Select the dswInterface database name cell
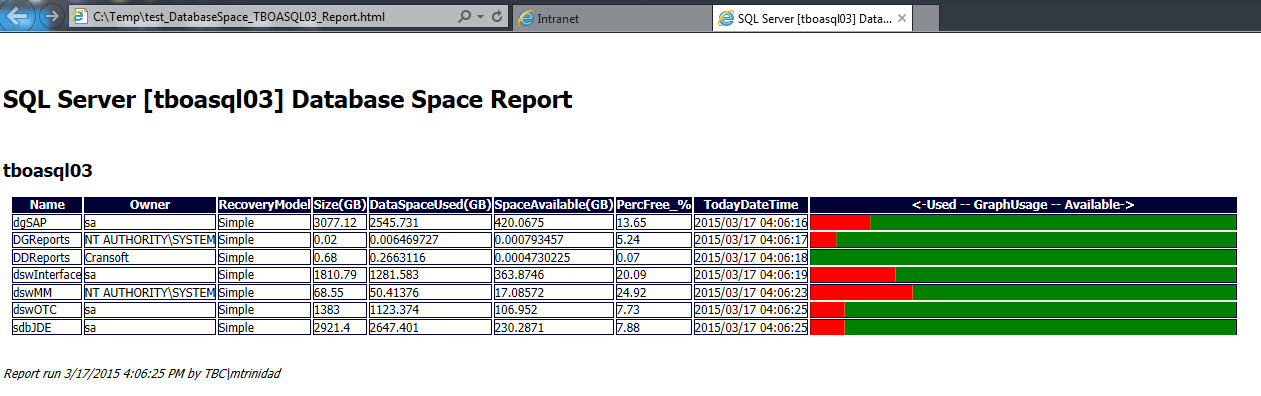 point(47,275)
